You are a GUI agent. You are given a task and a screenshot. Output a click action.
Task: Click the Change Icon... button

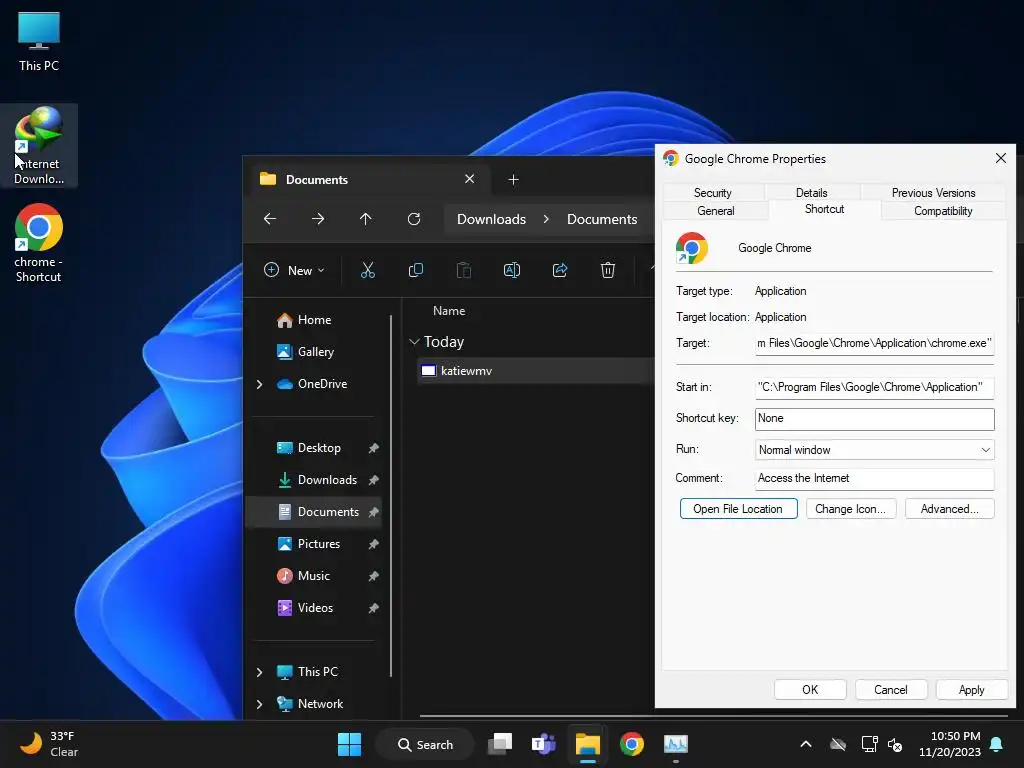click(x=850, y=509)
